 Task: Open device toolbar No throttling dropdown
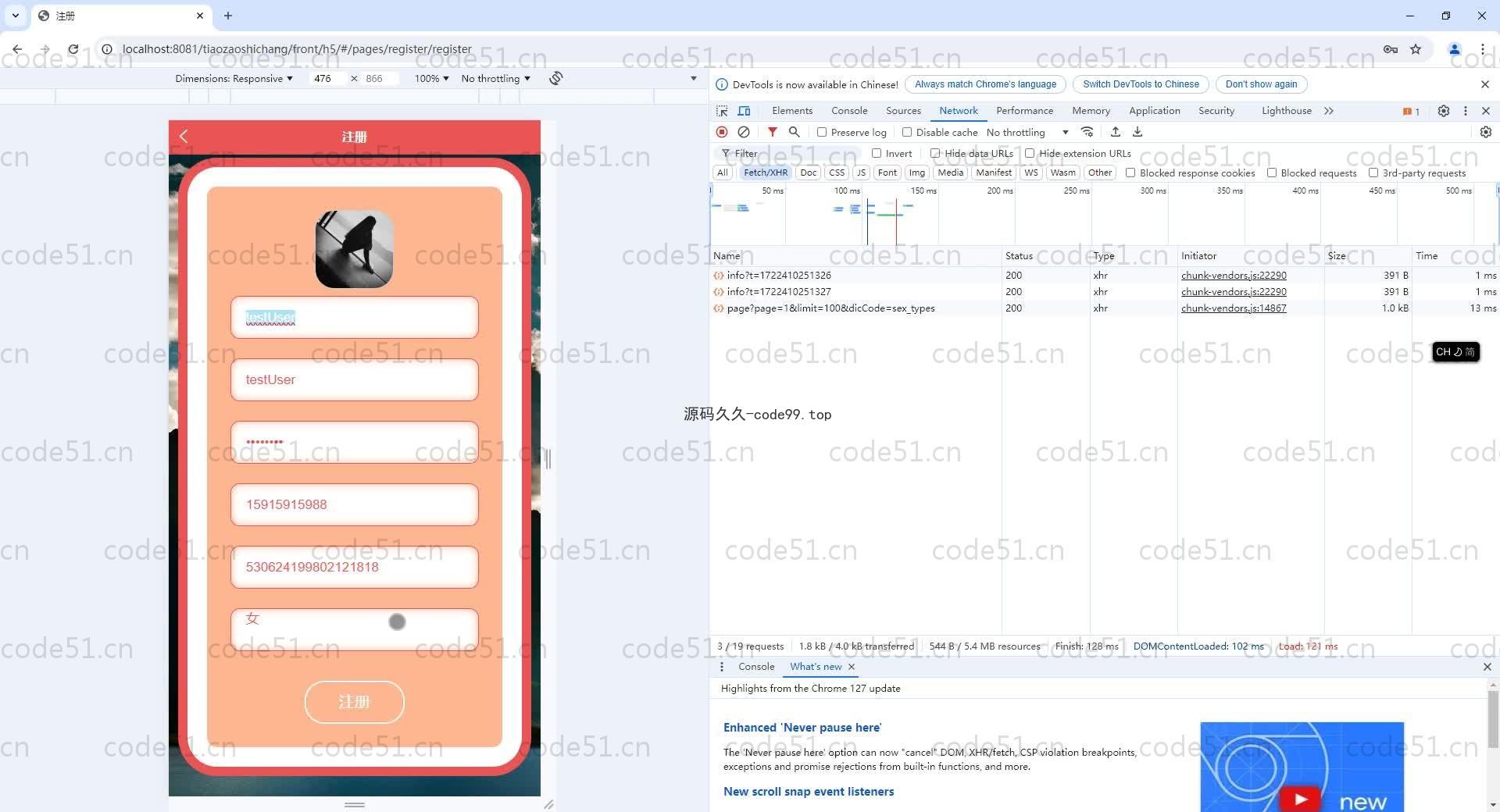pyautogui.click(x=495, y=78)
